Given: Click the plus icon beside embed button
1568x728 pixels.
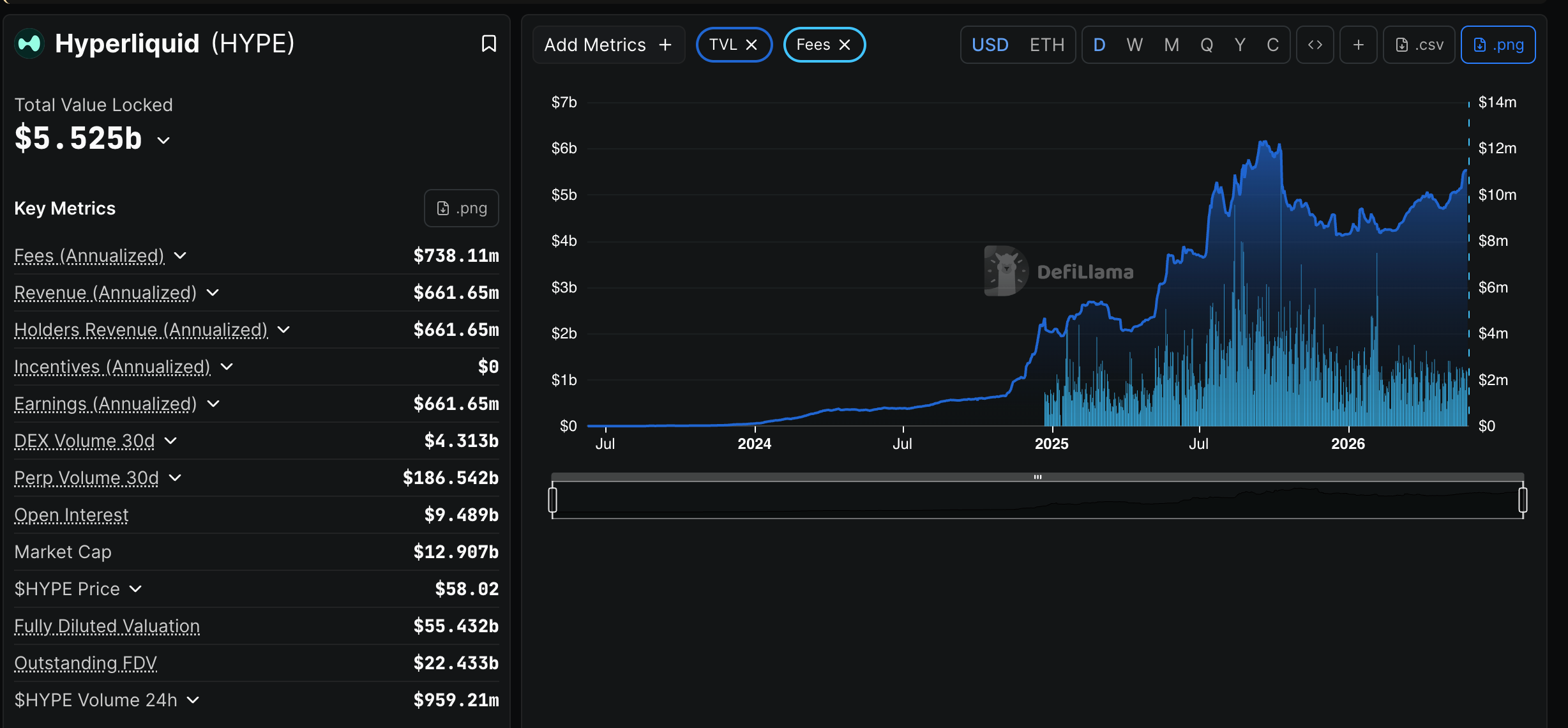Looking at the screenshot, I should coord(1359,45).
